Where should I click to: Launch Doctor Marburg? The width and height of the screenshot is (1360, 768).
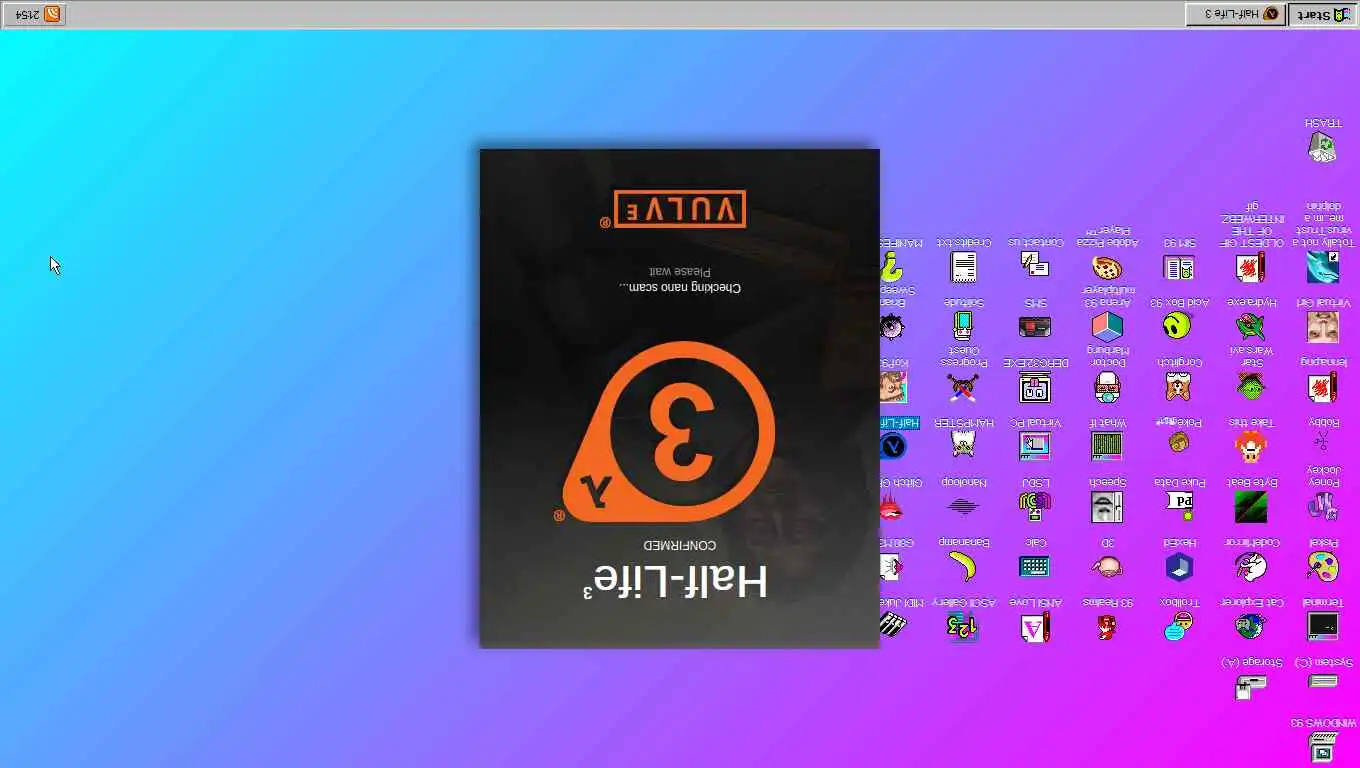1106,386
